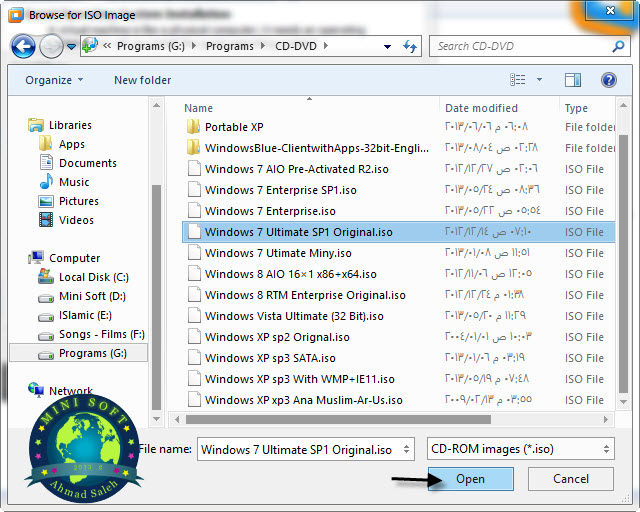The height and width of the screenshot is (512, 640).
Task: Select Windows 7 AIO Pre-Activated R2.iso file icon
Action: (194, 169)
